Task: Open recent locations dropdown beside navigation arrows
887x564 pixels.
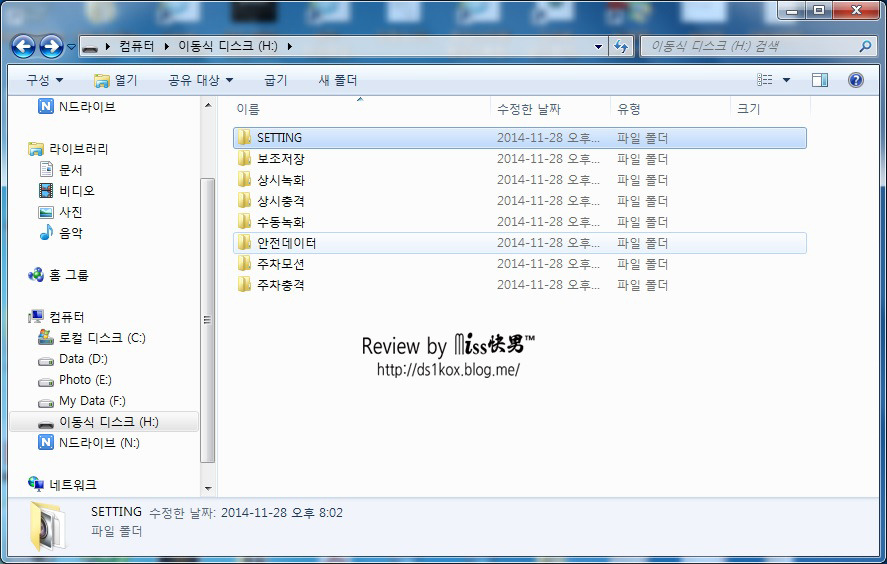Action: [x=71, y=46]
